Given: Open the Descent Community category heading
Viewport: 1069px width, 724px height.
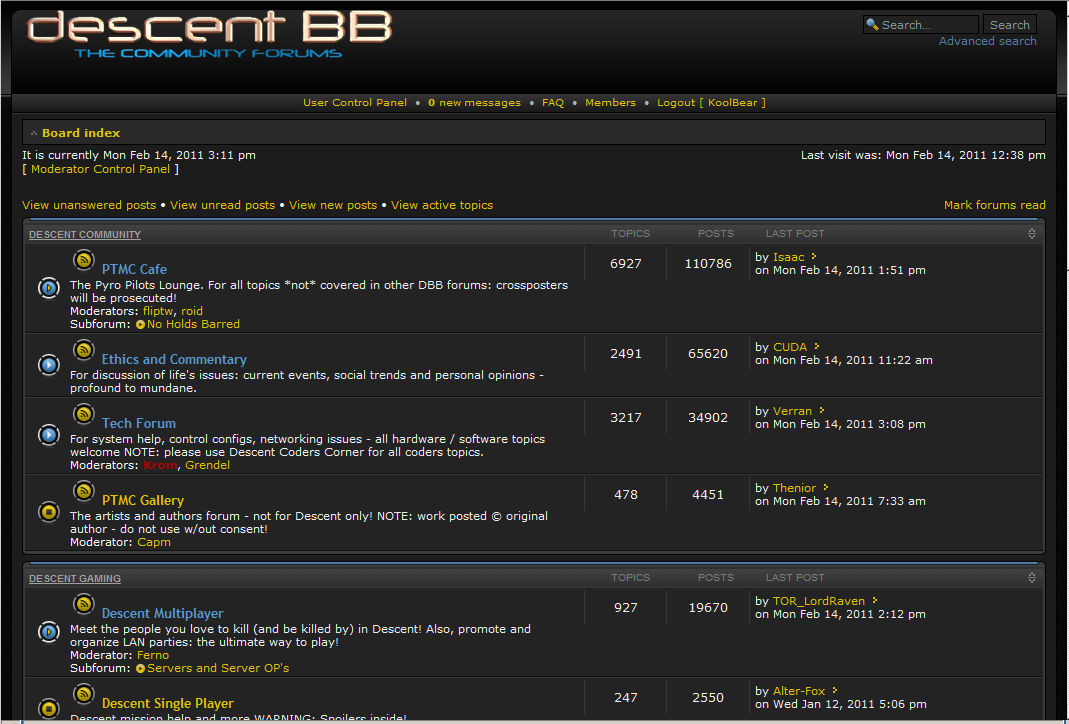Looking at the screenshot, I should pos(85,235).
